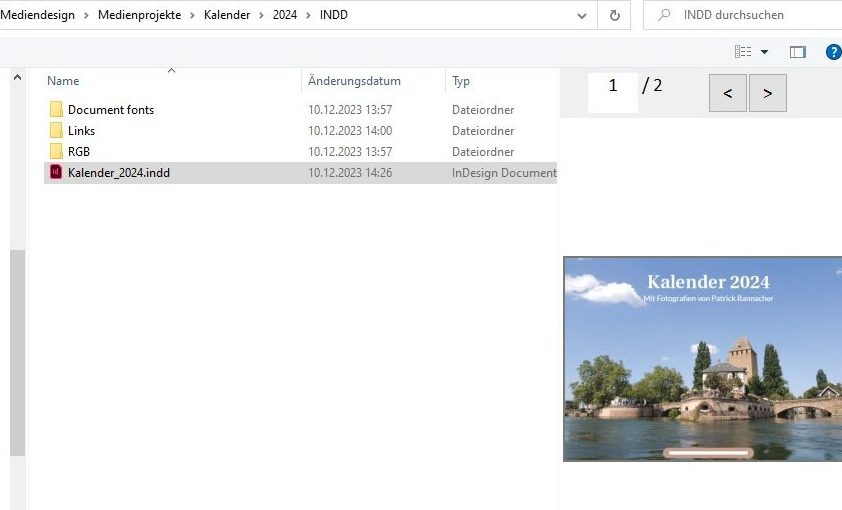Toggle the preview pane icon

[x=797, y=52]
